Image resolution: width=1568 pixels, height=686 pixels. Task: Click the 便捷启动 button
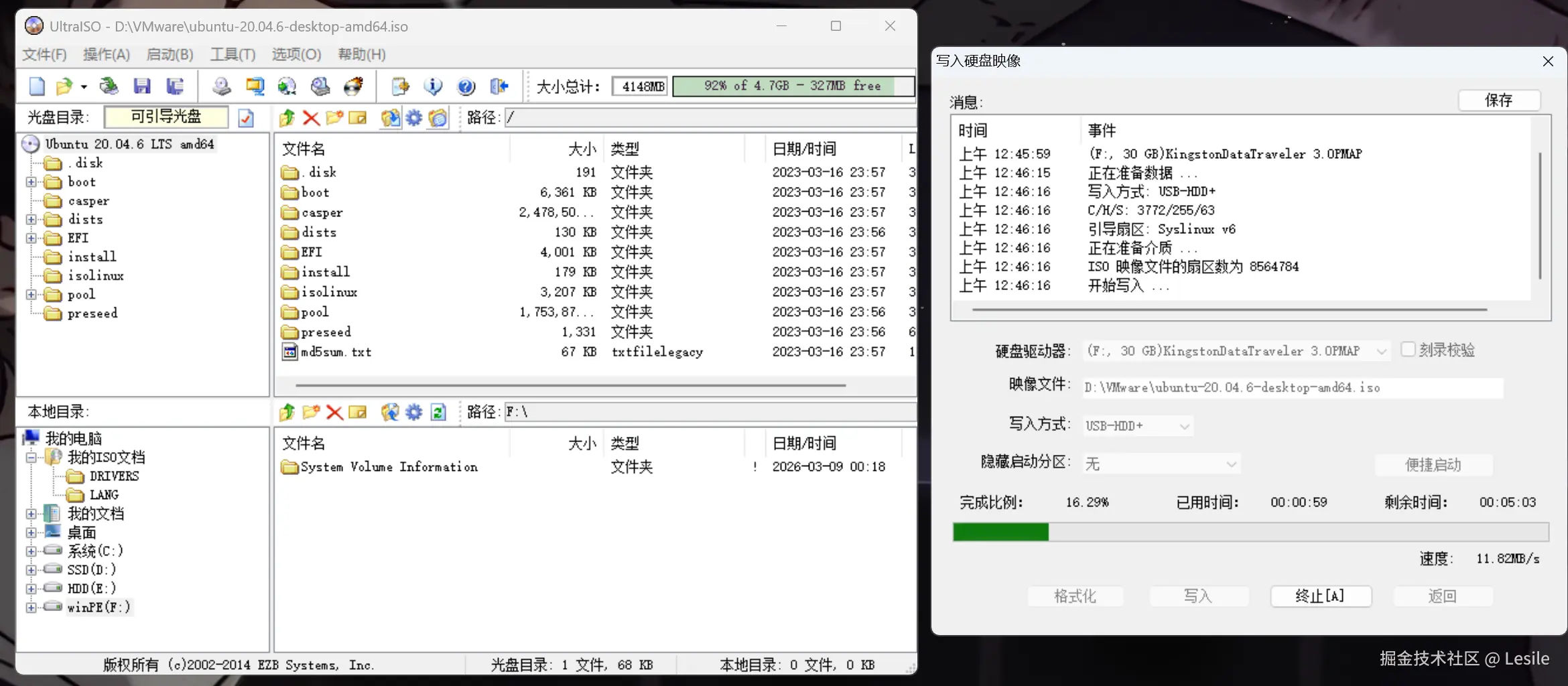pyautogui.click(x=1434, y=464)
